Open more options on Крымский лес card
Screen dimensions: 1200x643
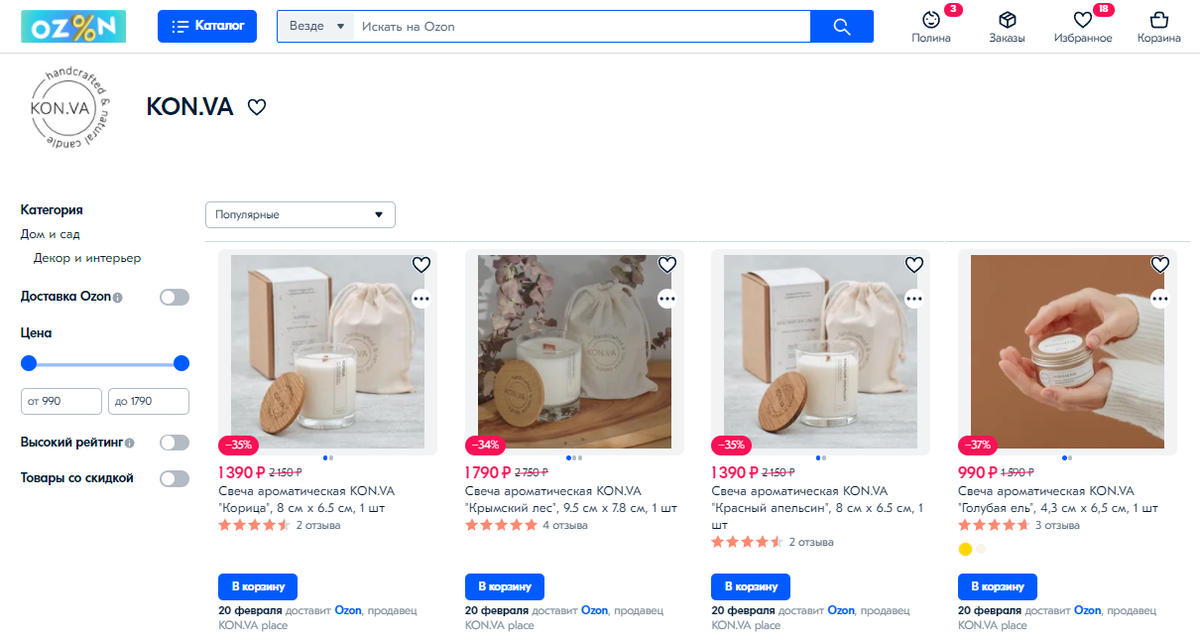pos(667,298)
